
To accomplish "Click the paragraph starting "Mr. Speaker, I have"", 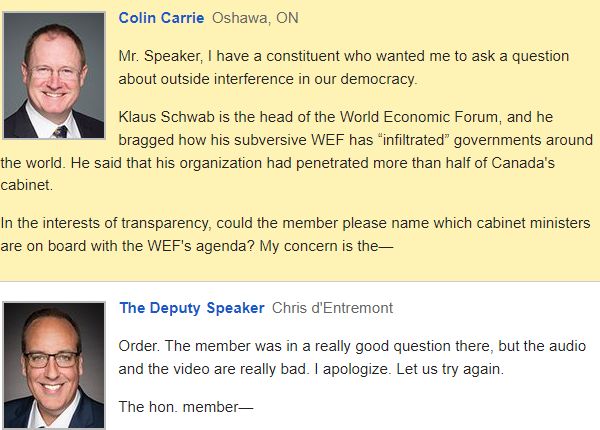I will tap(344, 67).
